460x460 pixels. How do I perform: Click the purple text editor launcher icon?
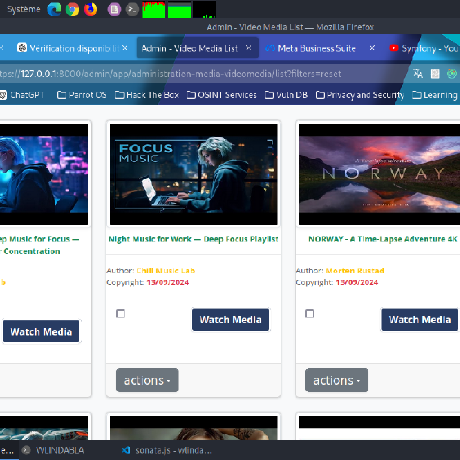click(114, 9)
